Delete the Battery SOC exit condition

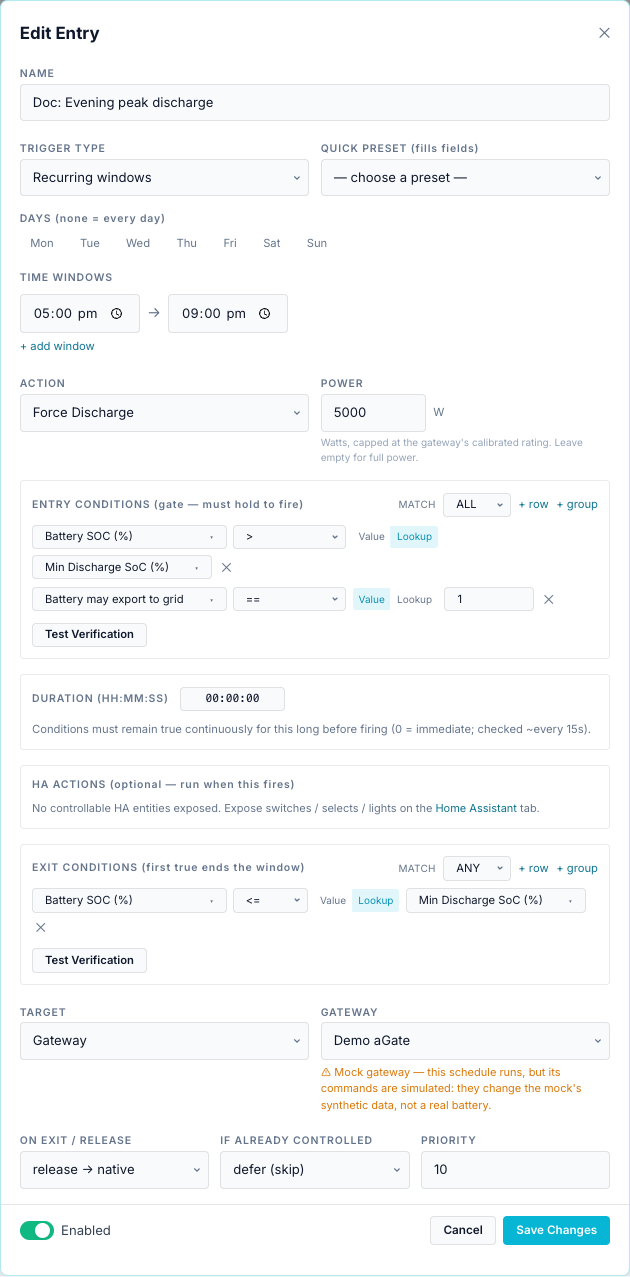point(41,927)
